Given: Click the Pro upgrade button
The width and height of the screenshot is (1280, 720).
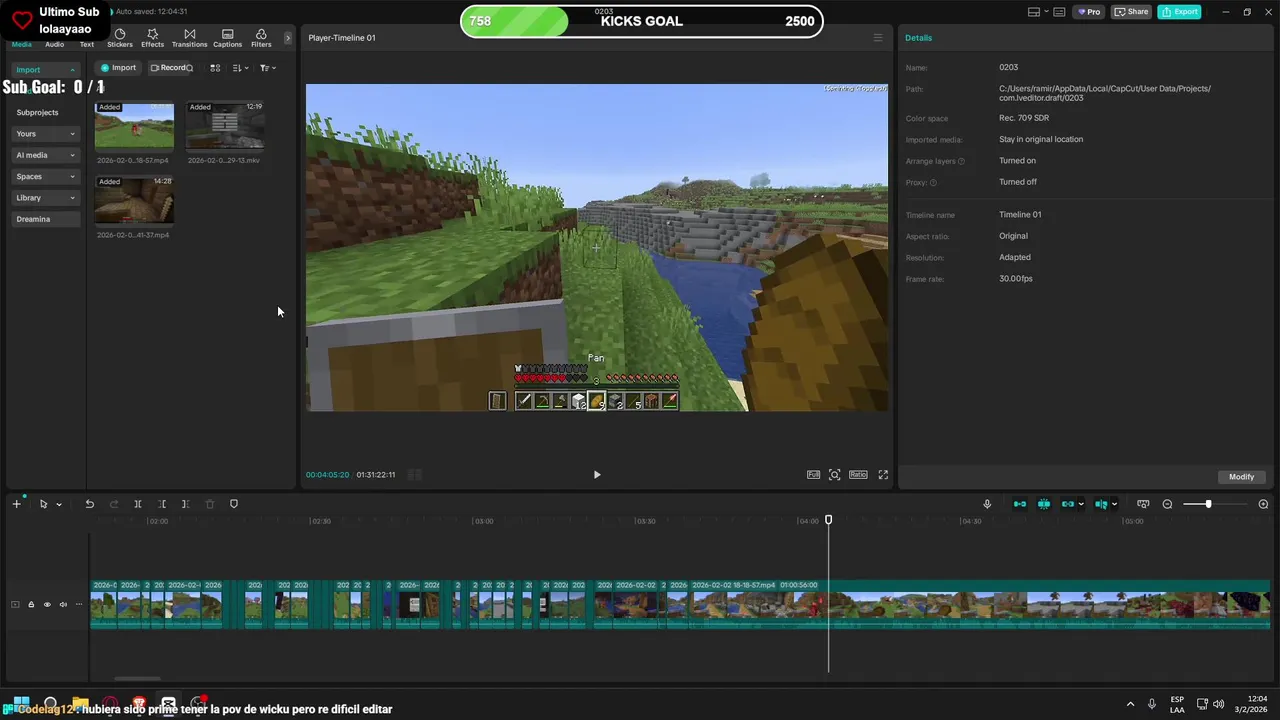Looking at the screenshot, I should click(x=1088, y=12).
